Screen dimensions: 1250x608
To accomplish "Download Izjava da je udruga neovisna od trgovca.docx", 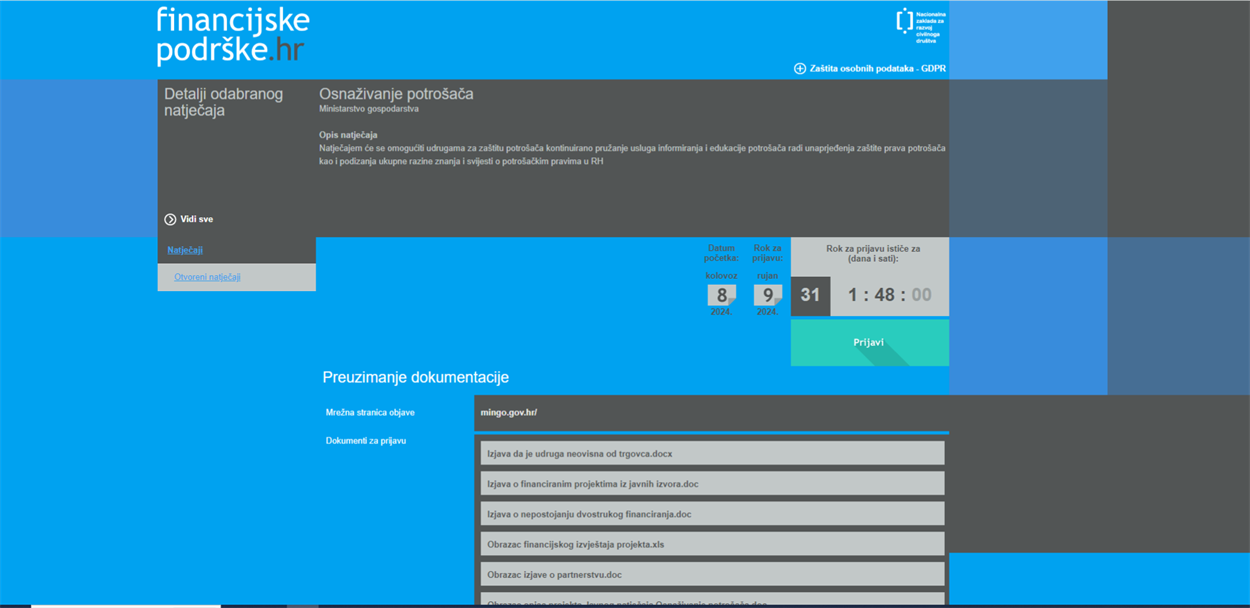I will point(580,454).
